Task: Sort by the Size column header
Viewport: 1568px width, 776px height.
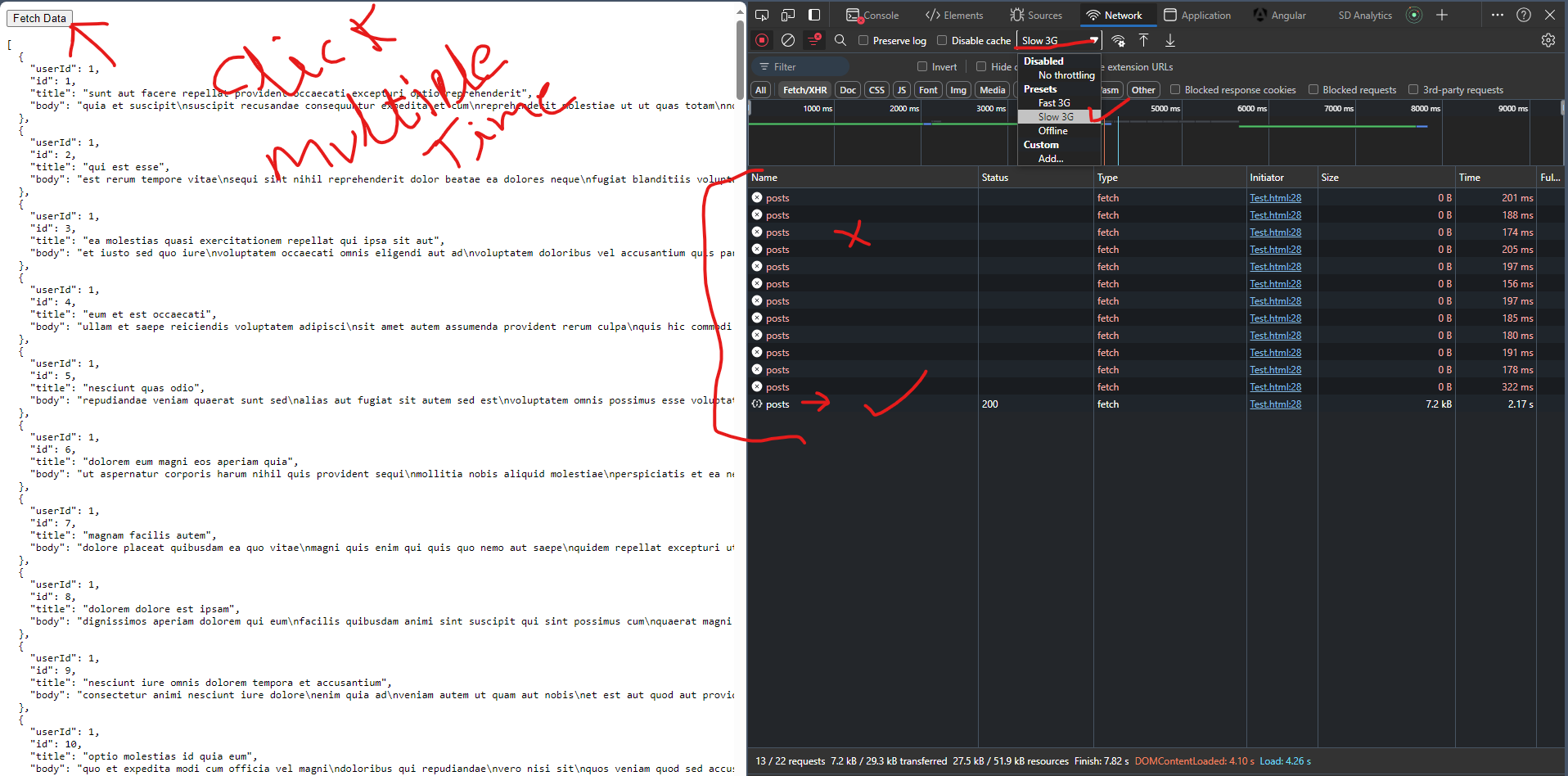Action: coord(1386,178)
